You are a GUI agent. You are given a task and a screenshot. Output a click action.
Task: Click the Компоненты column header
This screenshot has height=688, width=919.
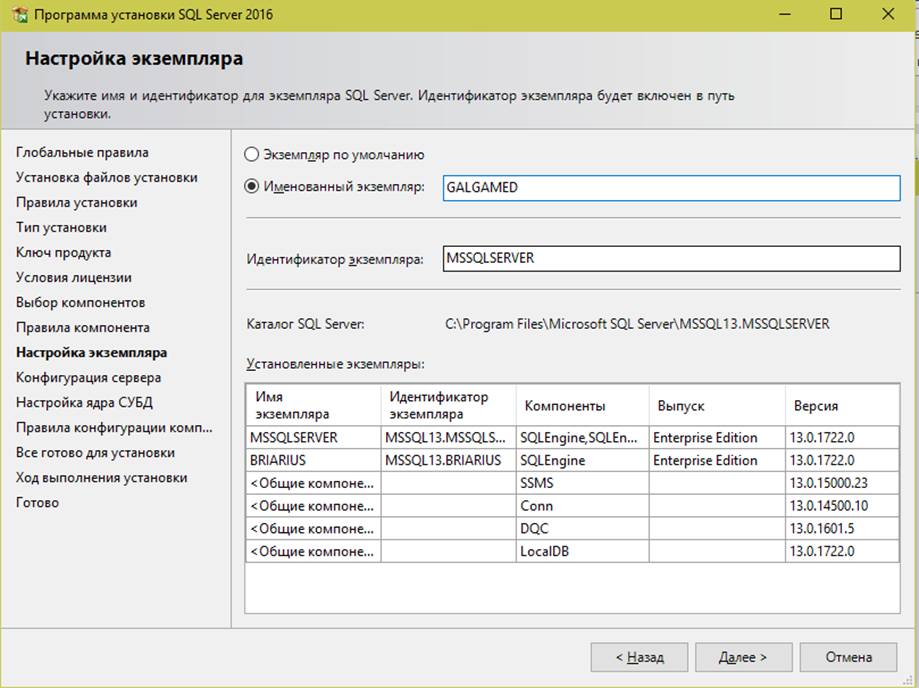[x=583, y=406]
